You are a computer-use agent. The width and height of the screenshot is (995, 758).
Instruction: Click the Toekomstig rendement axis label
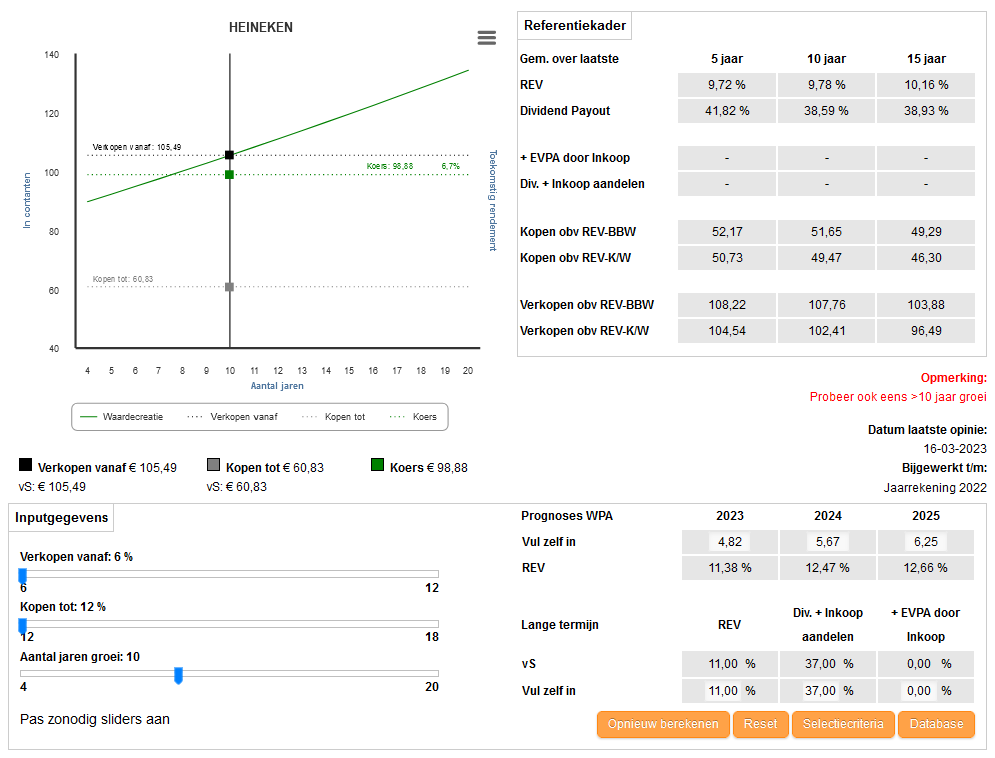click(x=493, y=200)
